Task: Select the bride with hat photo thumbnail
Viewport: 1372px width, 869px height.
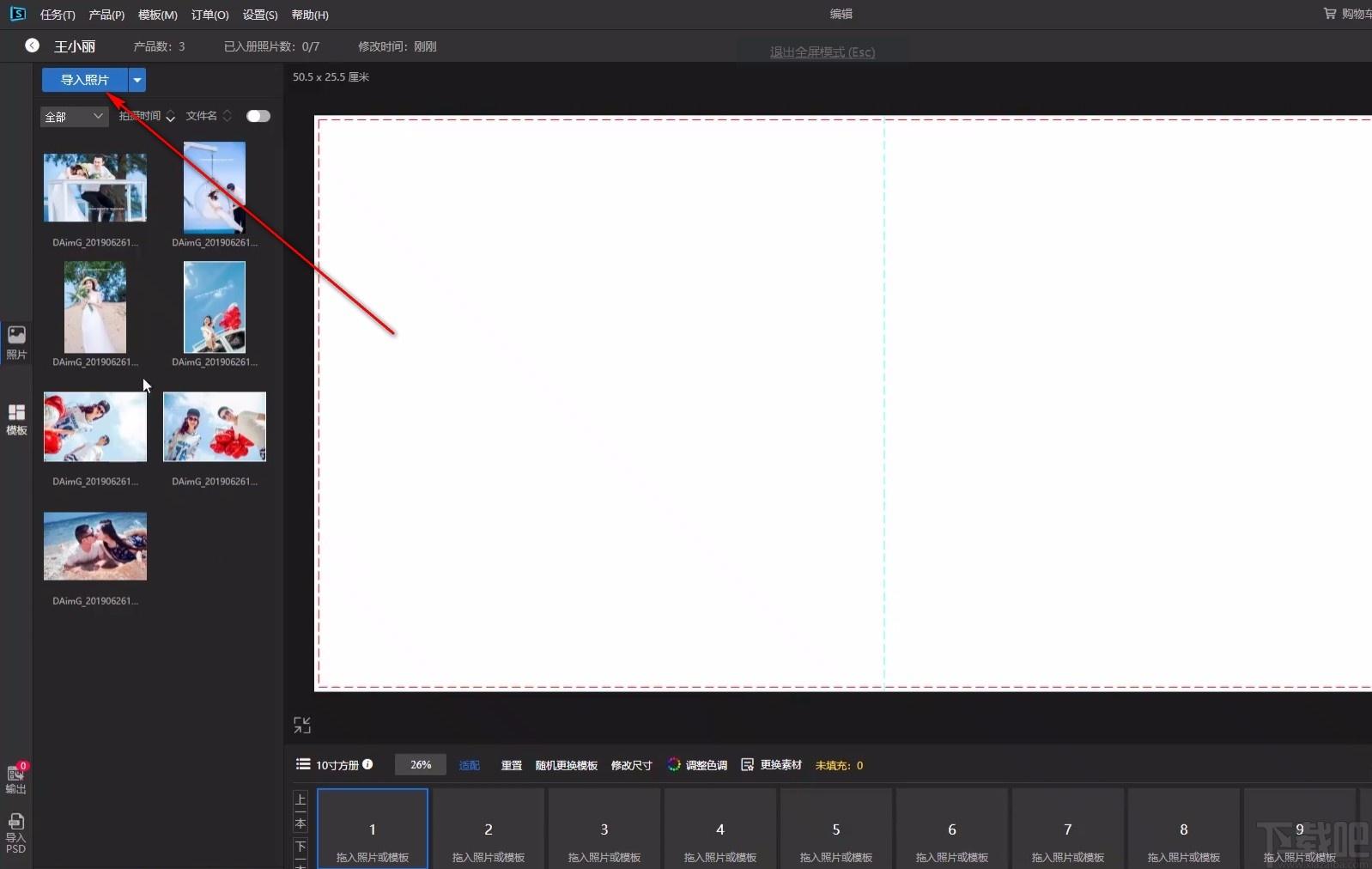Action: (x=95, y=307)
